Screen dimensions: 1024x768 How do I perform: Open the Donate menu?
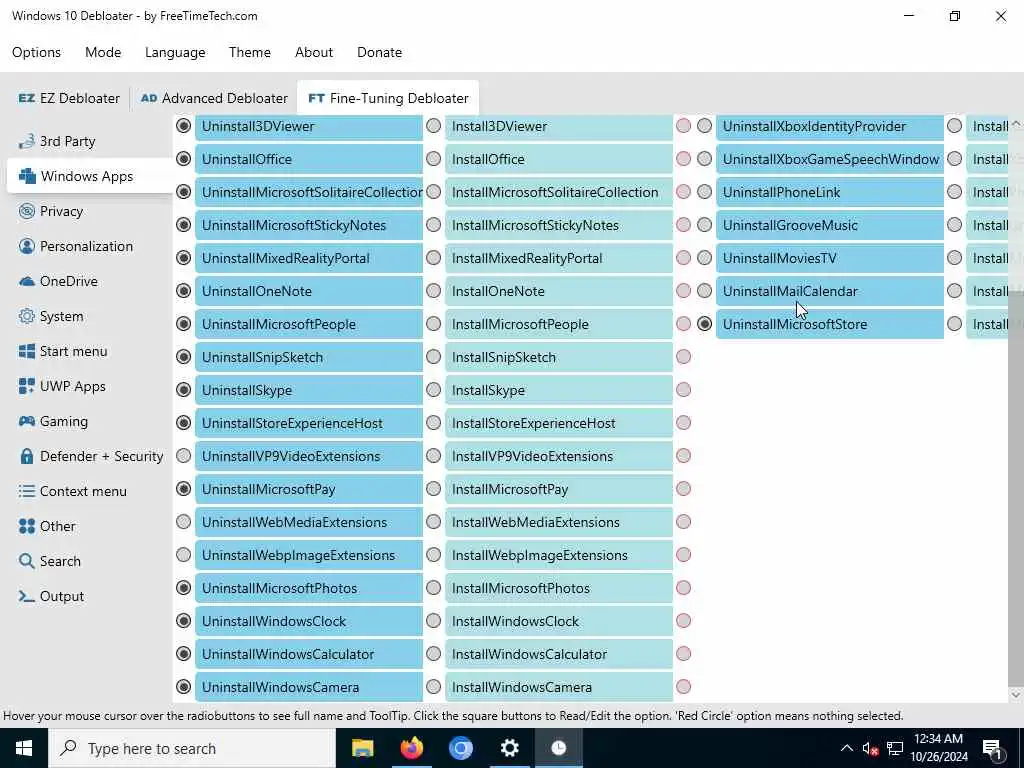379,52
